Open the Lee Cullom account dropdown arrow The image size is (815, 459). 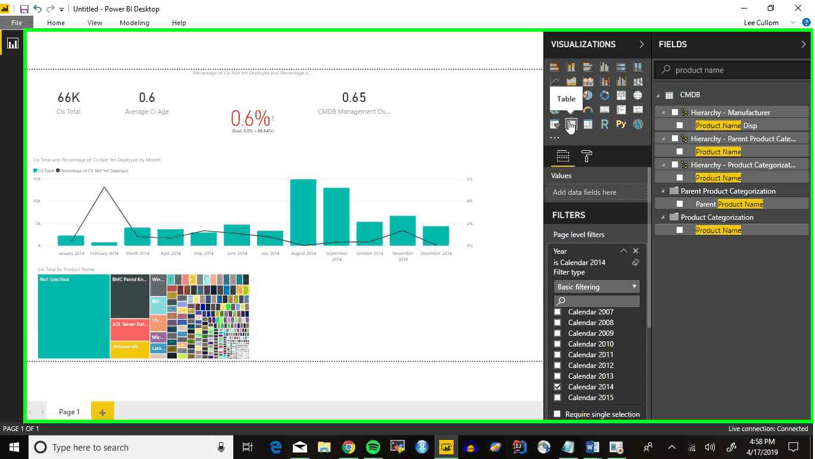click(x=793, y=22)
